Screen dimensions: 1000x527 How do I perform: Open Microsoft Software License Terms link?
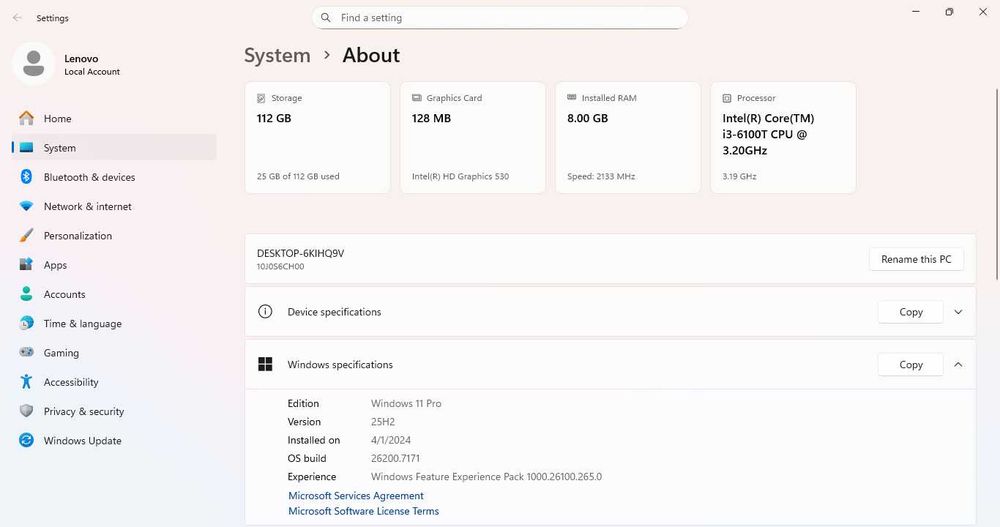click(x=363, y=511)
